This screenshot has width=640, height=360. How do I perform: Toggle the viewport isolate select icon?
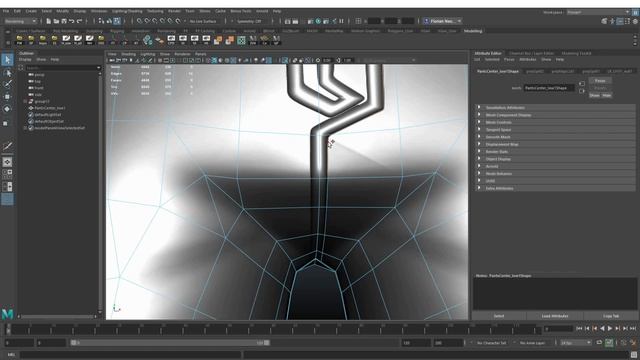pos(285,60)
